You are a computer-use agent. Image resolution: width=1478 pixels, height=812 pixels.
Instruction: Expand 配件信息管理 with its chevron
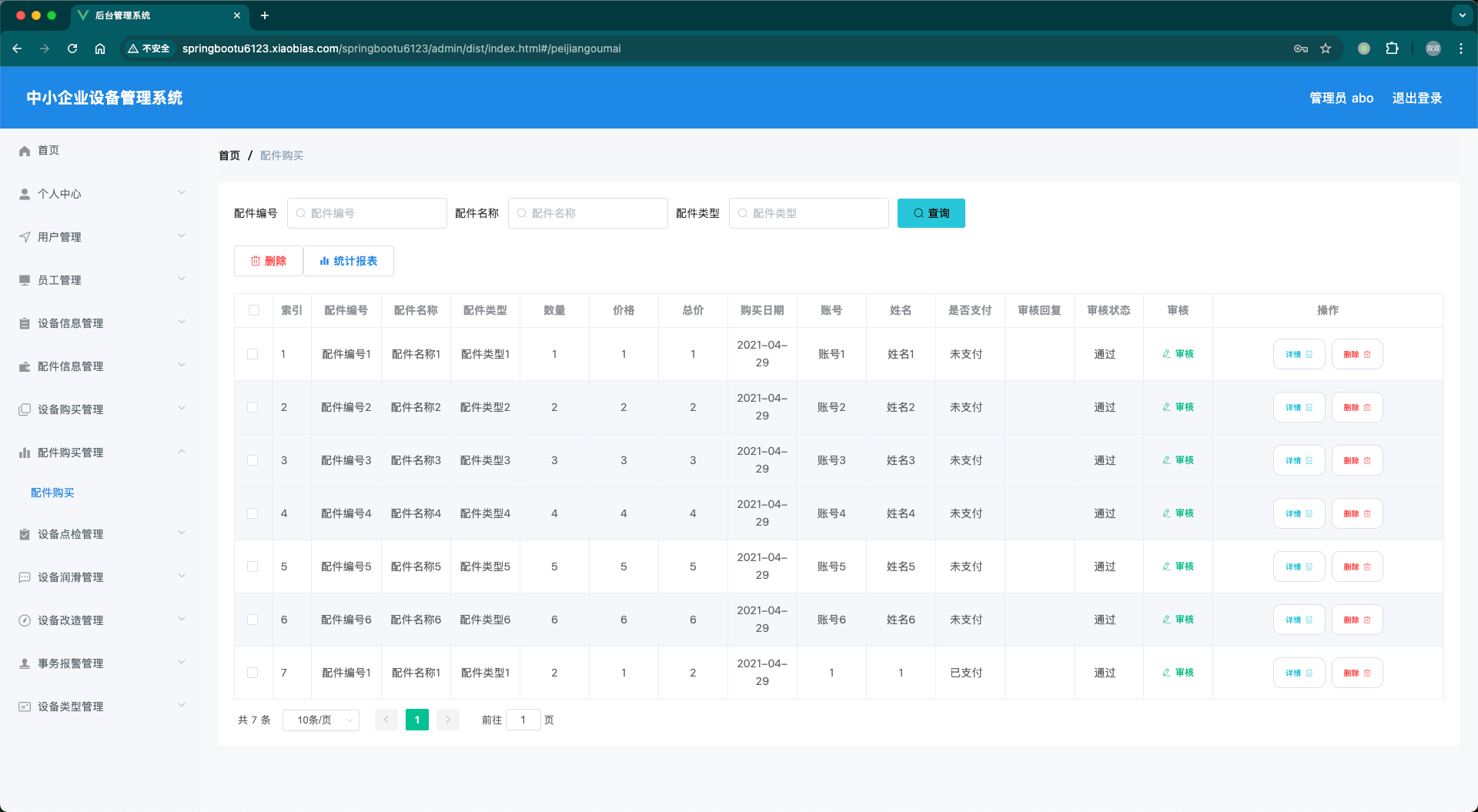pyautogui.click(x=182, y=365)
